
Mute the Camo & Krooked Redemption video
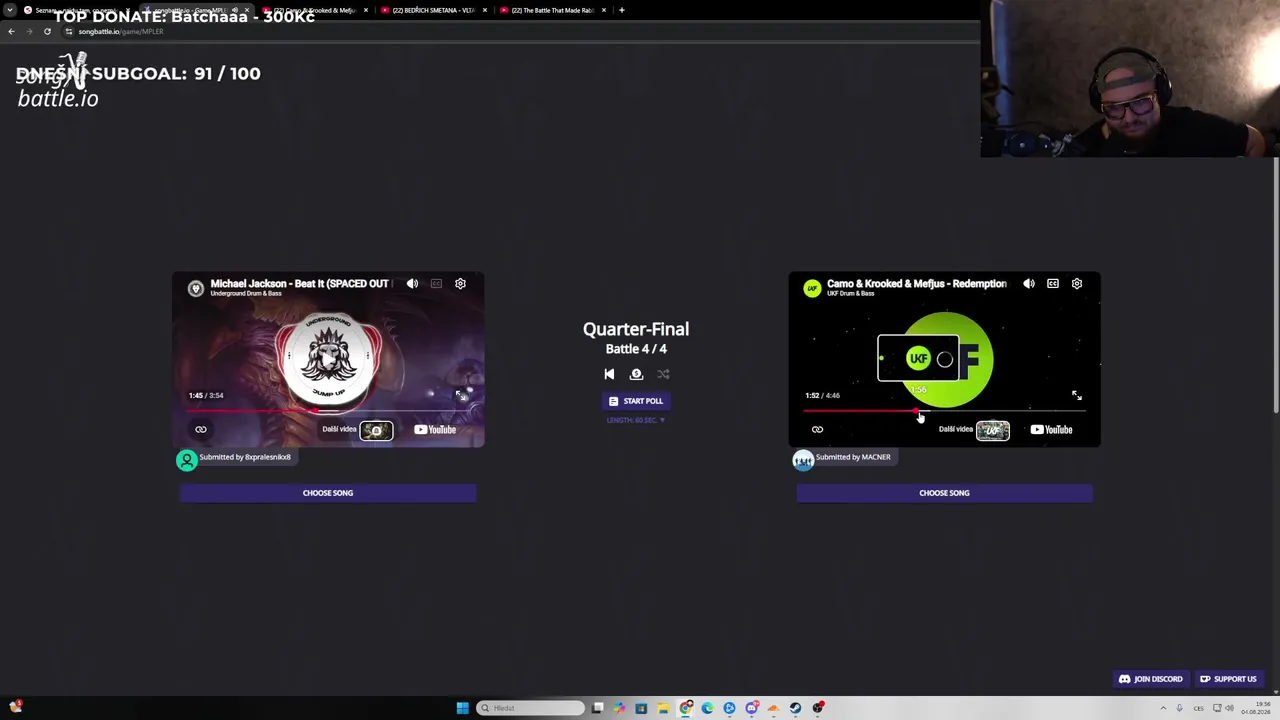click(x=1029, y=284)
